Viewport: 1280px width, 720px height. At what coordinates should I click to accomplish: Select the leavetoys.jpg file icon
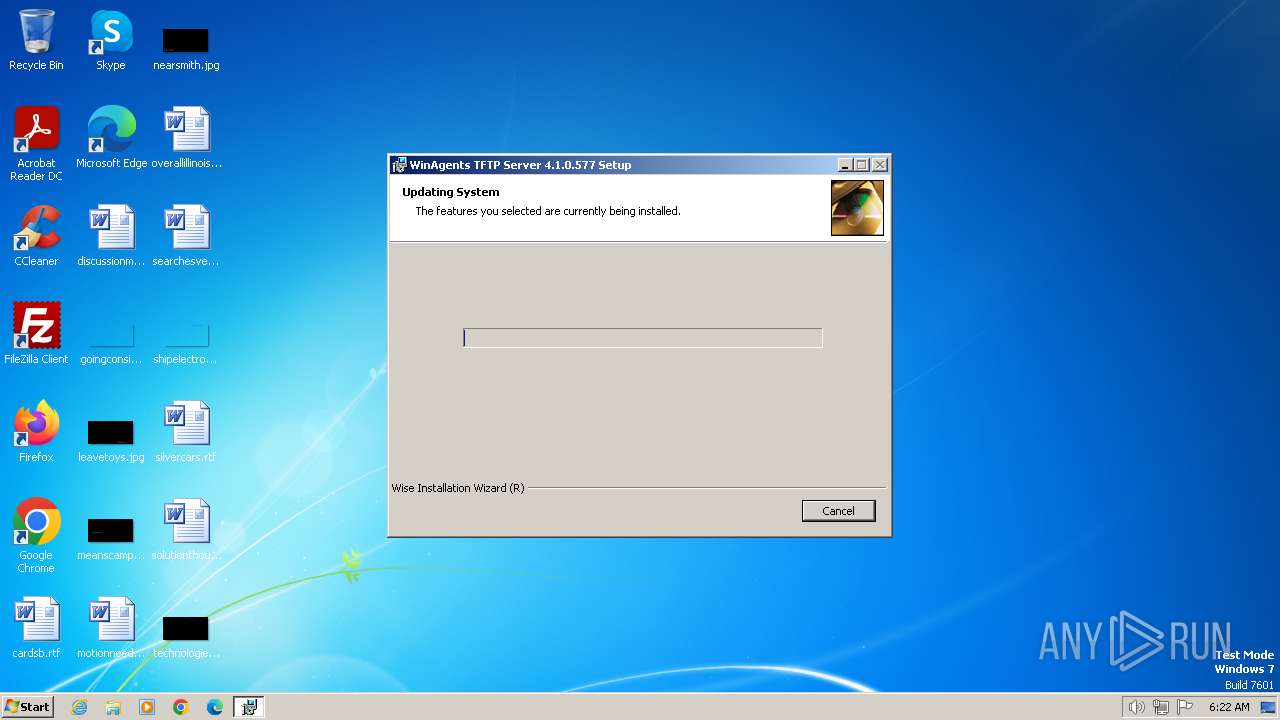point(111,440)
